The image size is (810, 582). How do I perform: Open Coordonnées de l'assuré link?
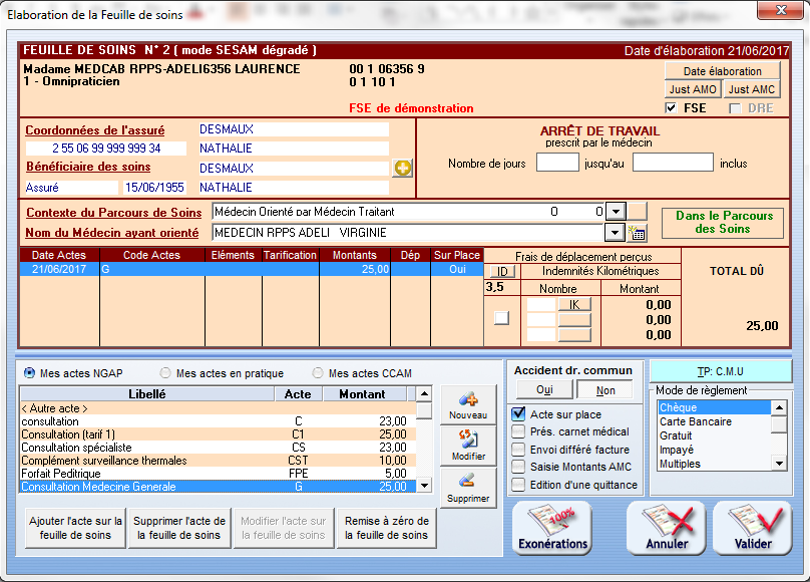(95, 130)
